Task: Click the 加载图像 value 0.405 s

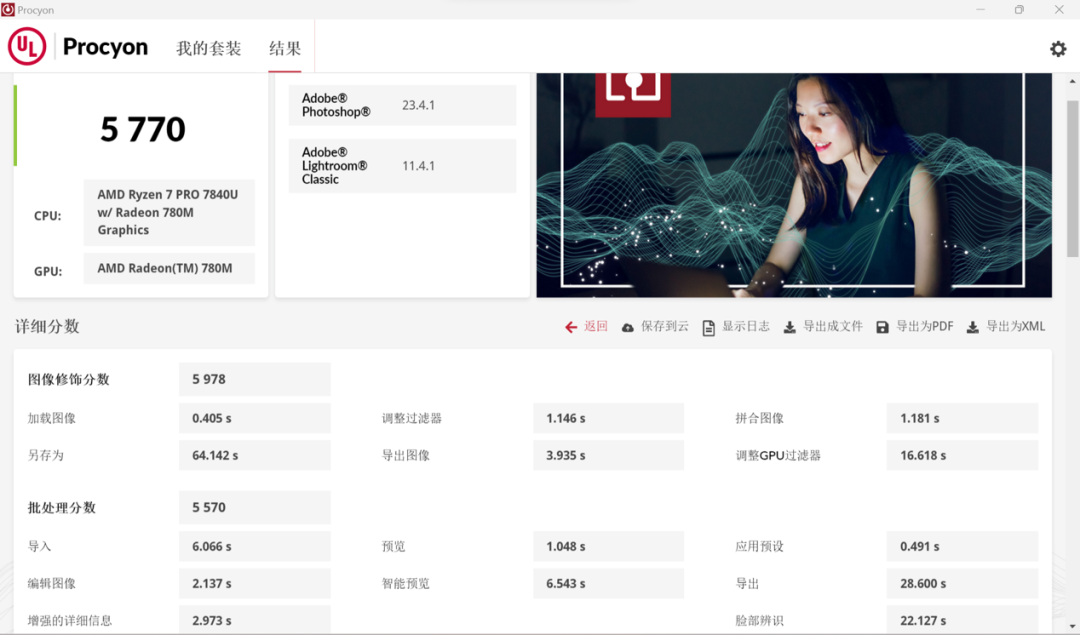Action: (255, 418)
